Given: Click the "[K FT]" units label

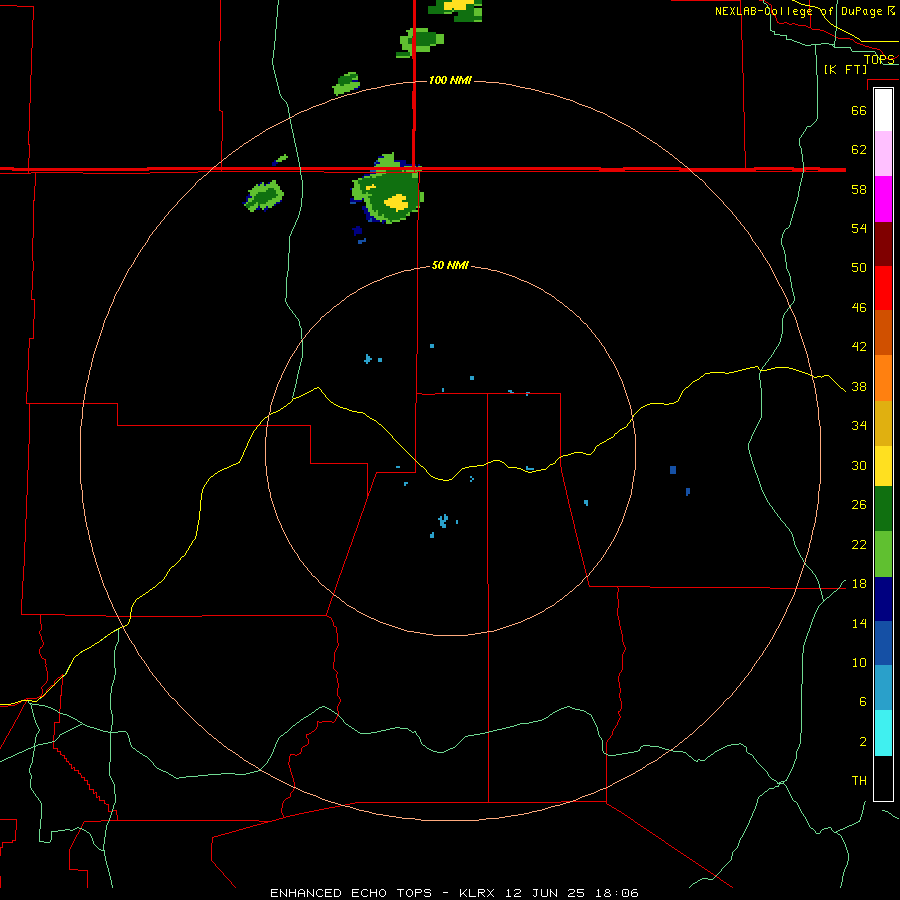Looking at the screenshot, I should click(x=845, y=69).
